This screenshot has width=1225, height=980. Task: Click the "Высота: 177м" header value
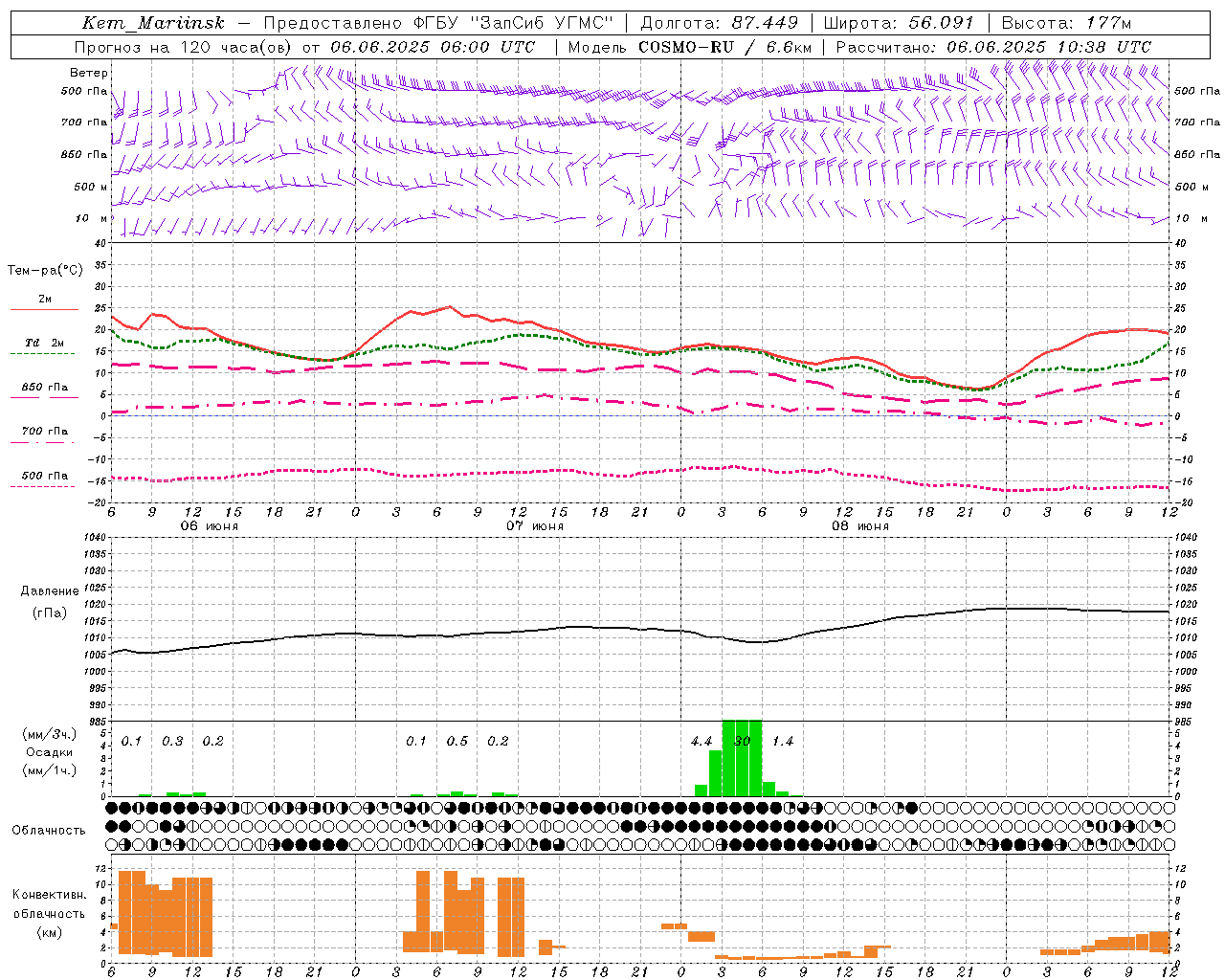1066,23
